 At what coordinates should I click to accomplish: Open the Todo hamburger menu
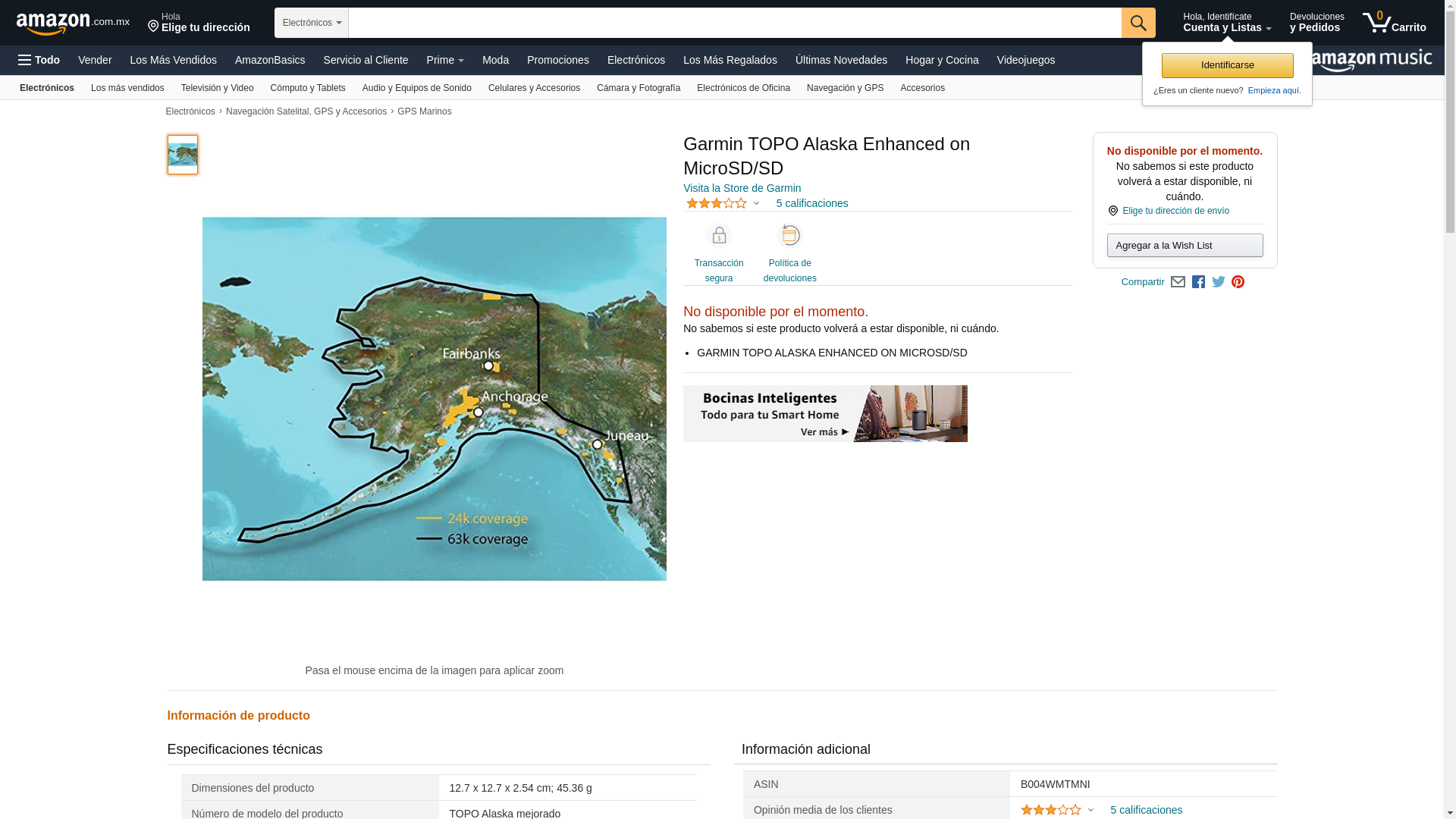tap(39, 60)
